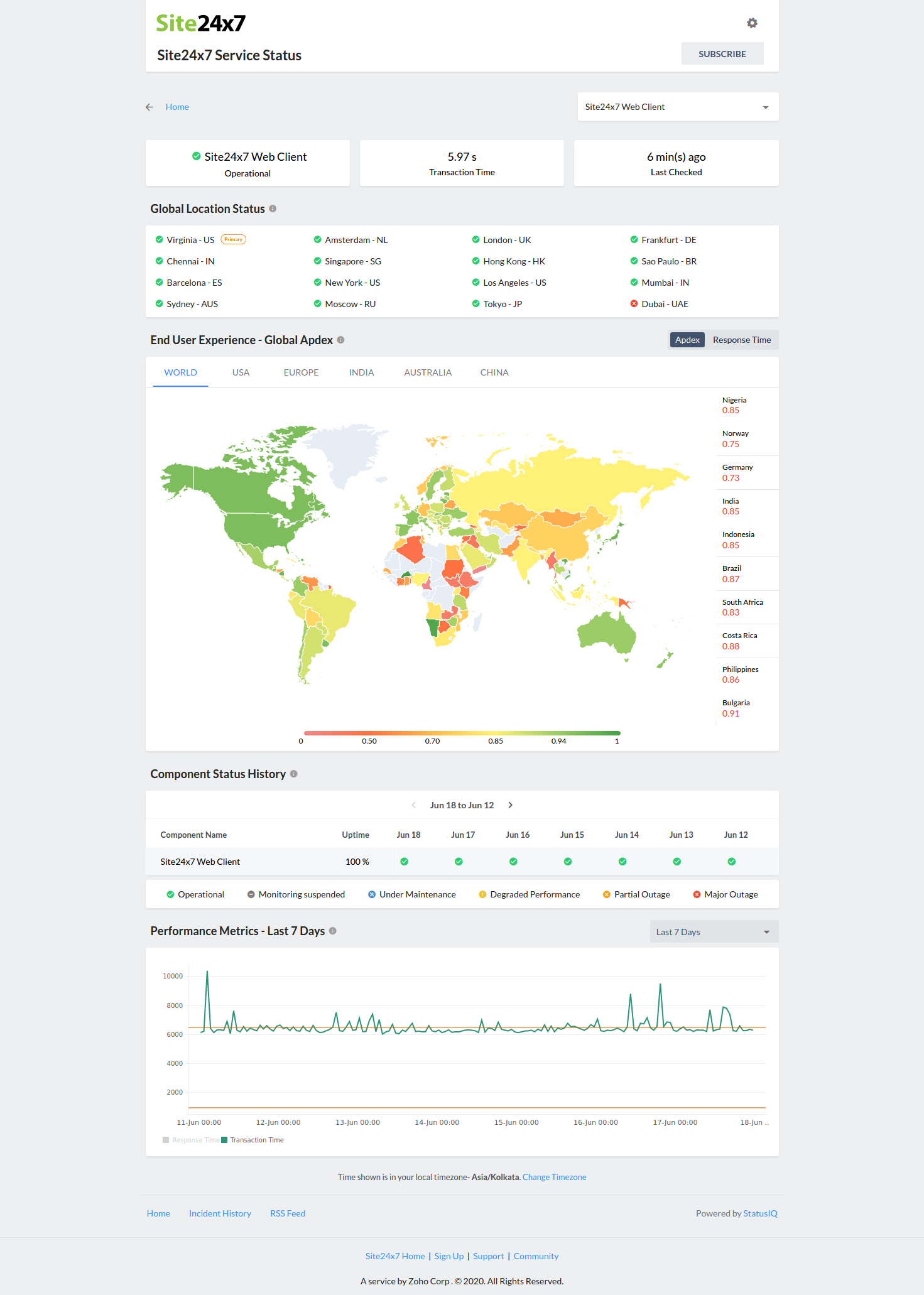Open the Site24x7 Home footer link
The width and height of the screenshot is (924, 1295).
pos(395,1256)
